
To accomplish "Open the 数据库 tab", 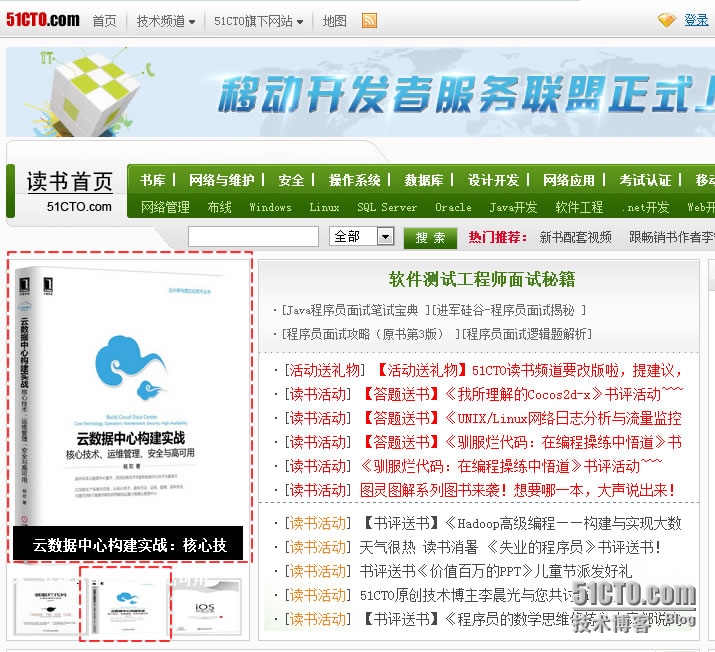I will [424, 180].
